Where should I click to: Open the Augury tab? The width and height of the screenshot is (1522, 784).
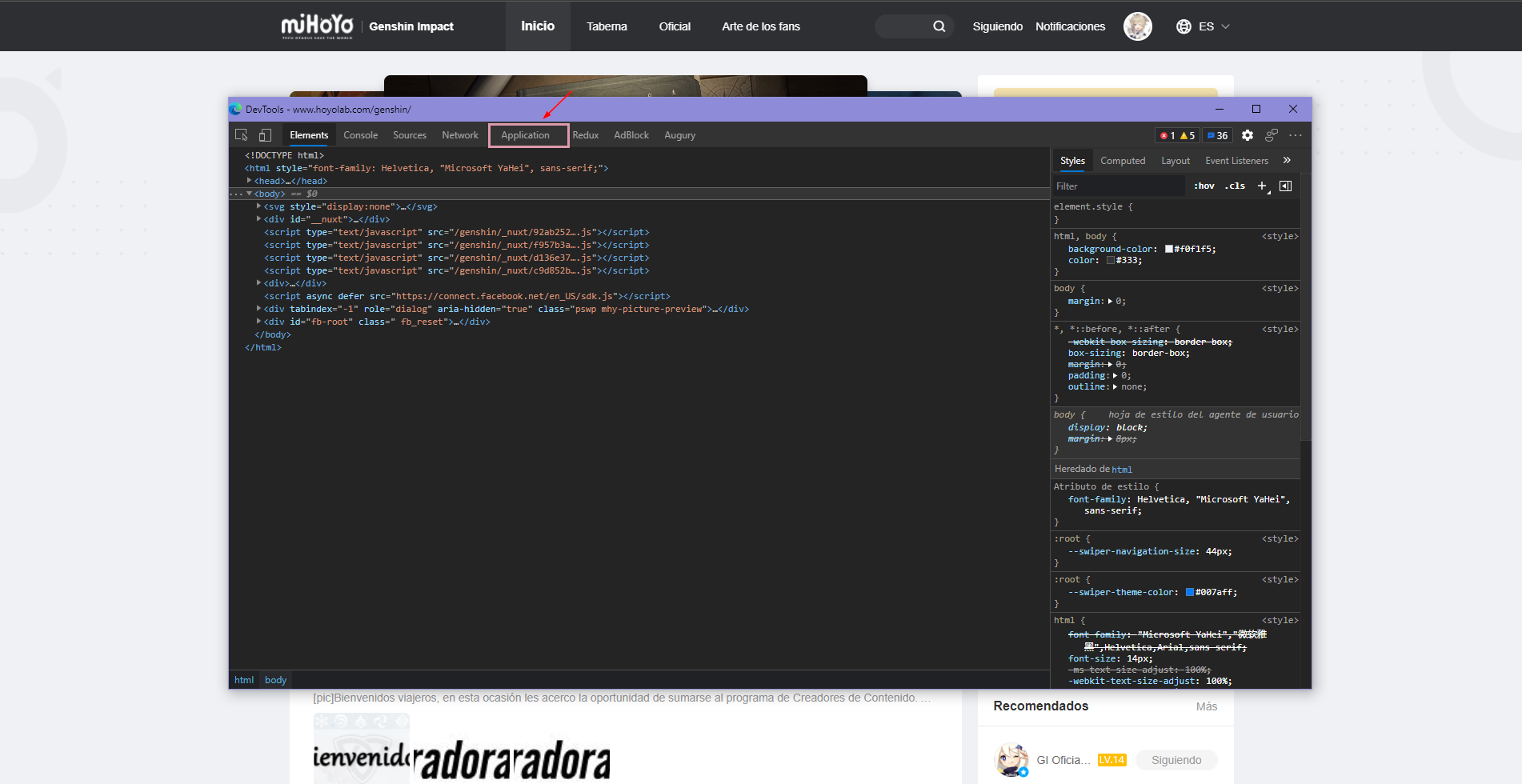point(680,135)
